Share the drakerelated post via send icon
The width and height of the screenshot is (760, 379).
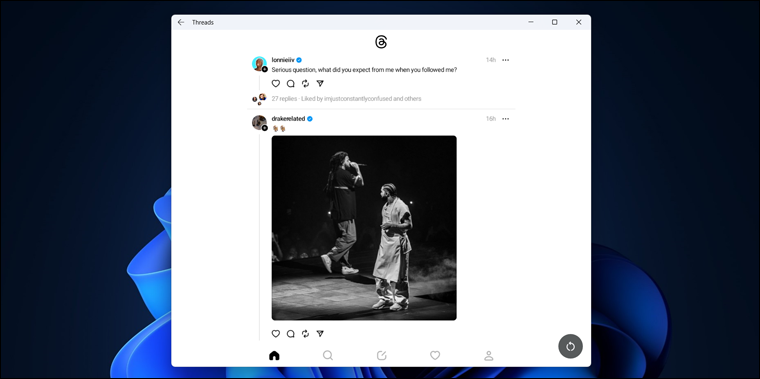pos(320,333)
